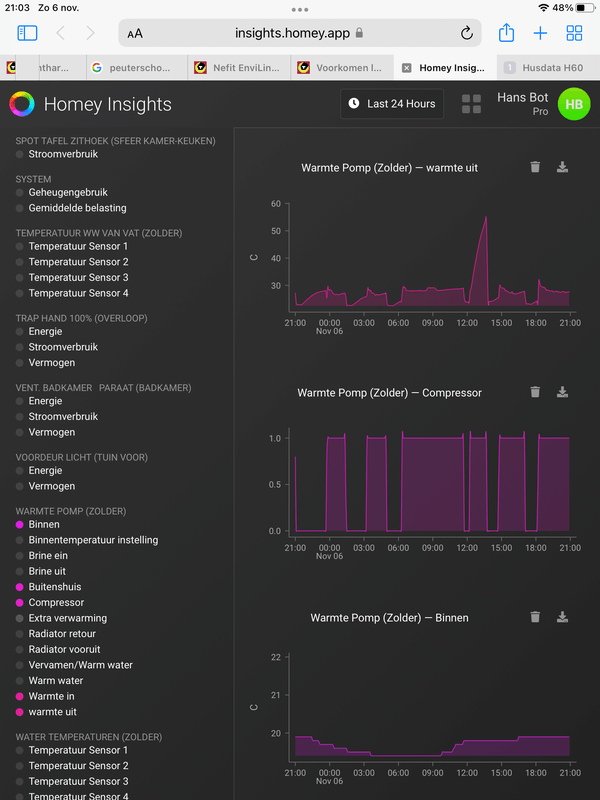600x800 pixels.
Task: Enable the Brine ein log
Action: click(x=48, y=556)
